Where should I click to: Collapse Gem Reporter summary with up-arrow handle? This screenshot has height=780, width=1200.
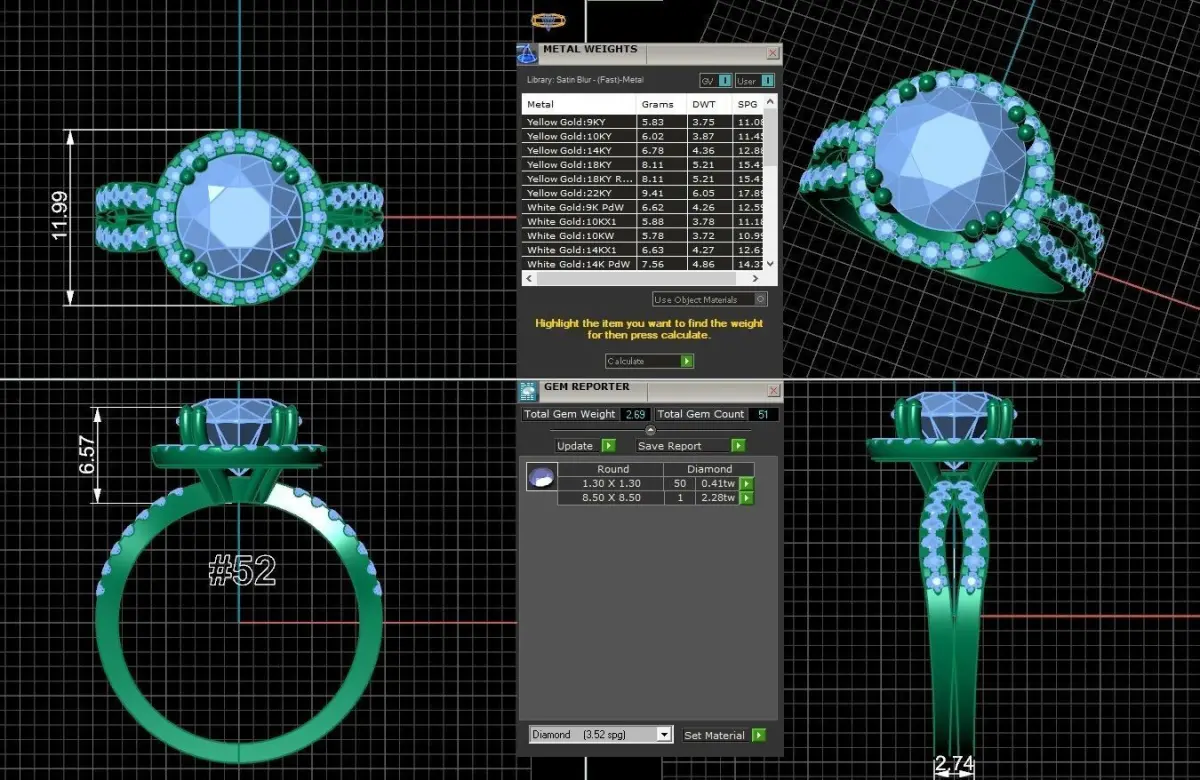click(650, 430)
